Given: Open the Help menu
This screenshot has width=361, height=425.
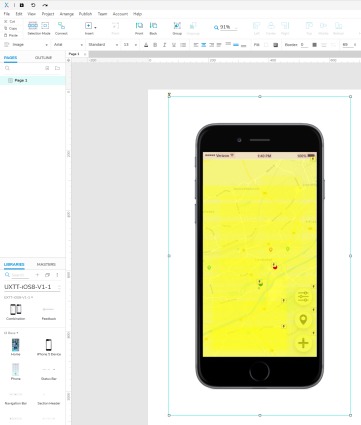Looking at the screenshot, I should 137,14.
